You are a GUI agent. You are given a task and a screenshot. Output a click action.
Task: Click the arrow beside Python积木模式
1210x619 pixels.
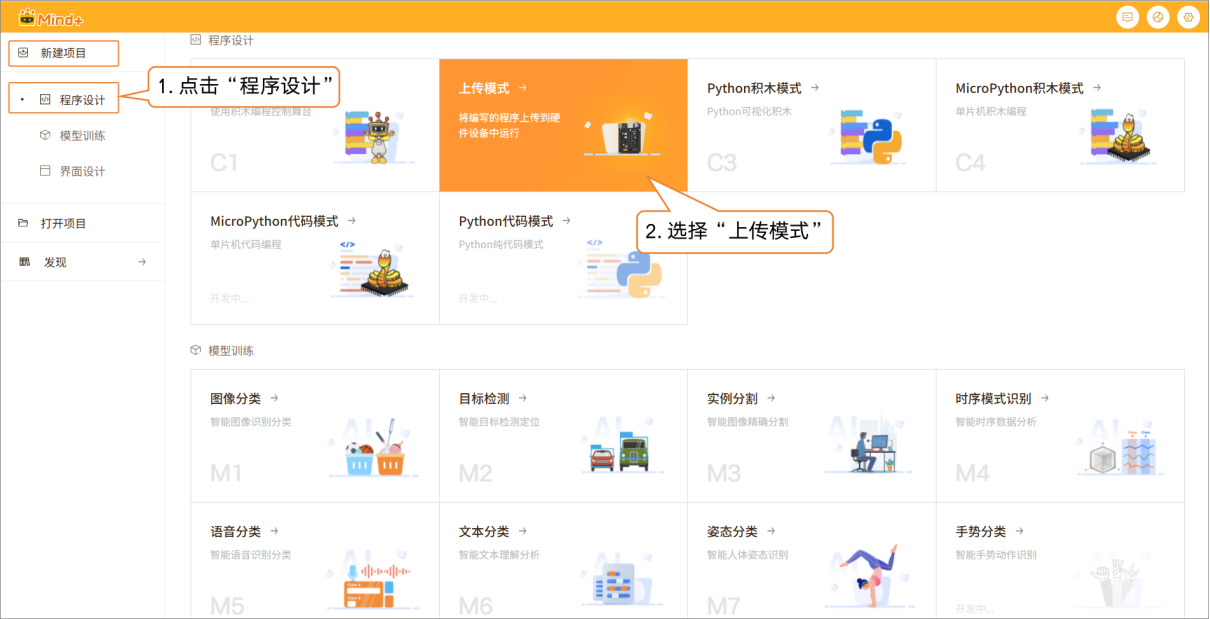click(x=815, y=88)
